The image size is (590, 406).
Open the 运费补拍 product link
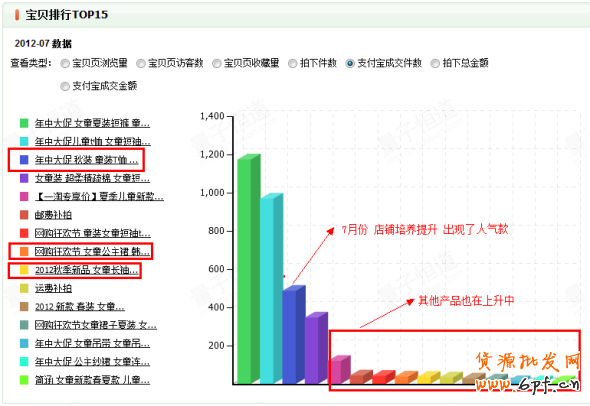point(53,288)
